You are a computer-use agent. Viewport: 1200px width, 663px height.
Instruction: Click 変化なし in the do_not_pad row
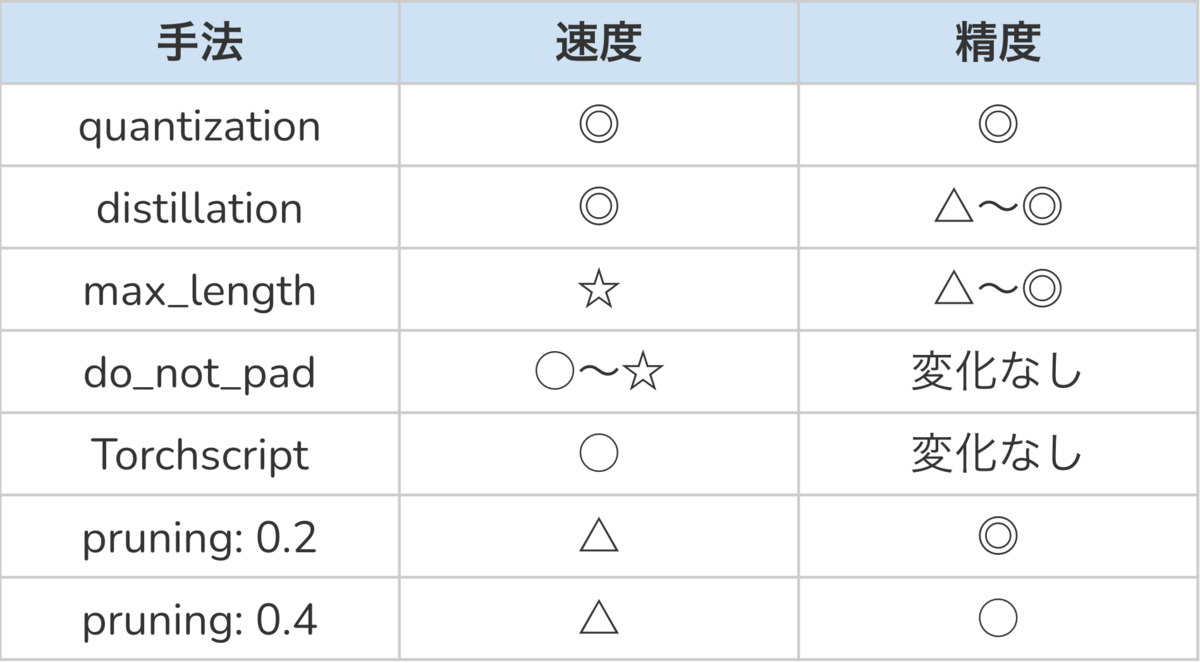pos(998,372)
